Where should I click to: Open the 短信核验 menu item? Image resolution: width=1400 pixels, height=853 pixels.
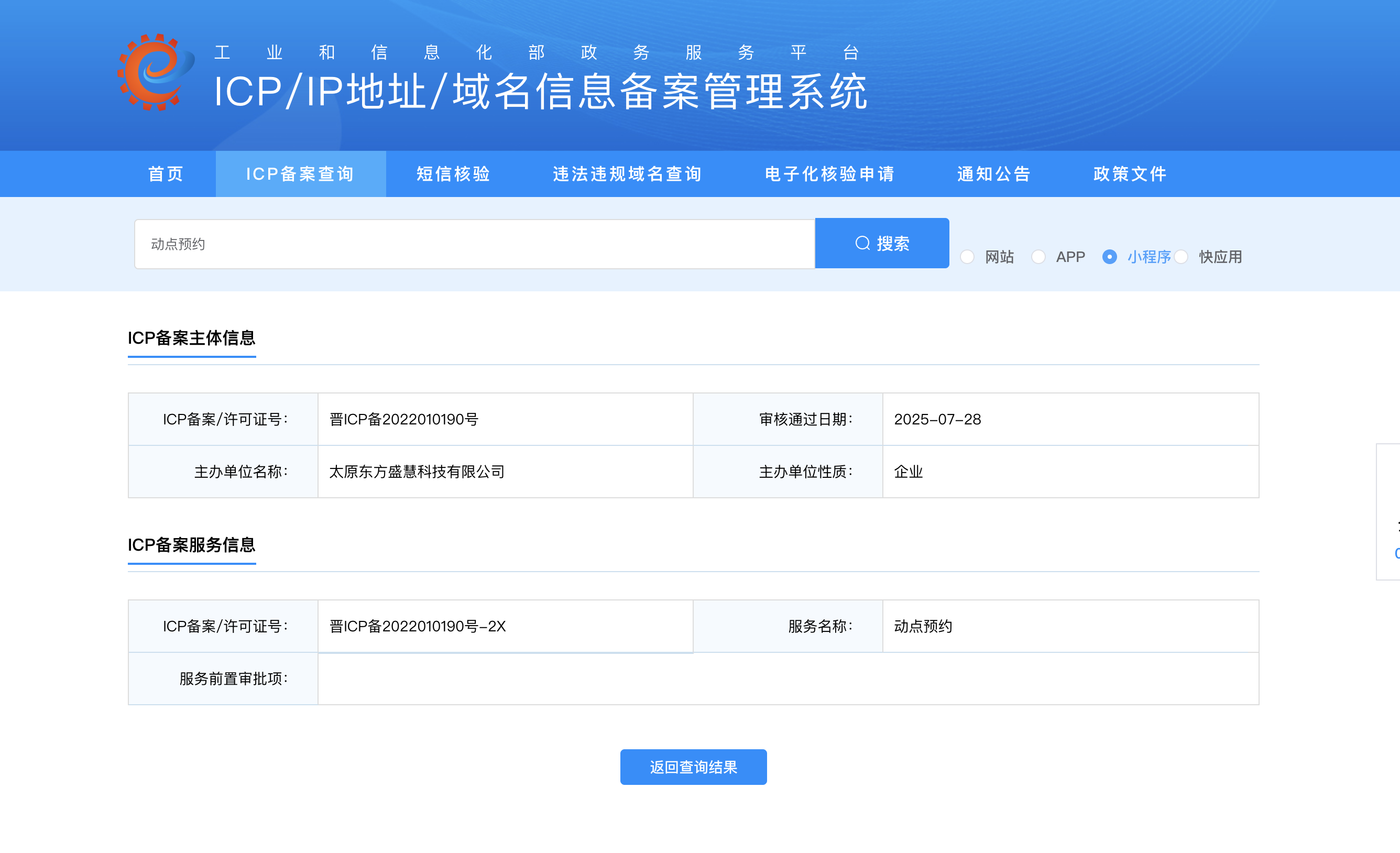[453, 174]
